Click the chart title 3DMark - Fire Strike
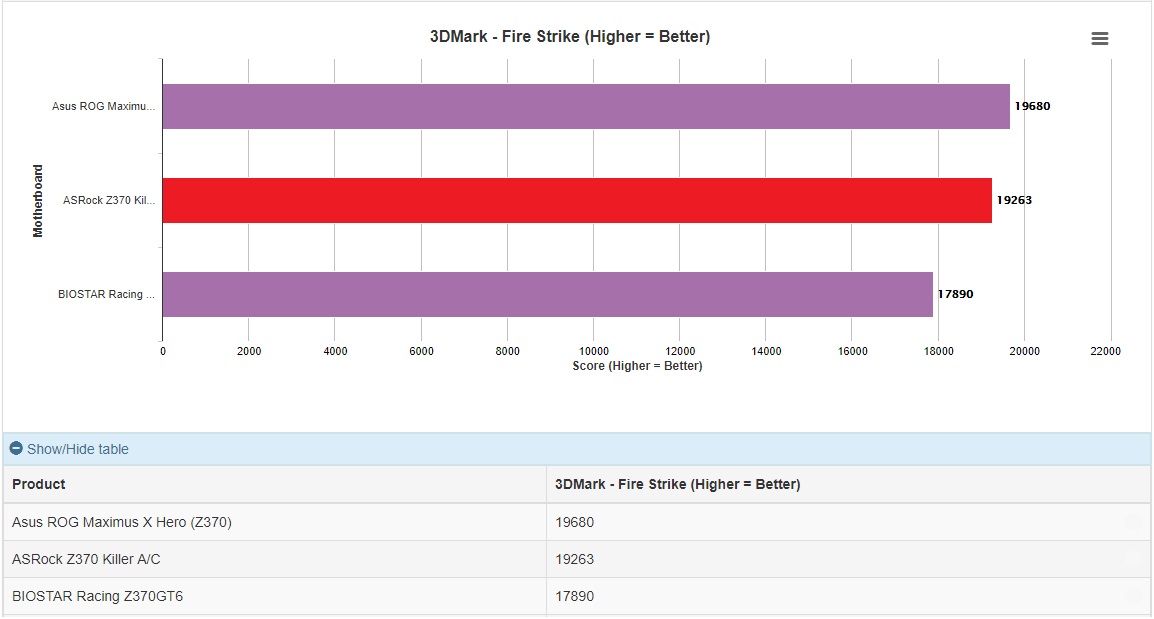The width and height of the screenshot is (1154, 619). (x=570, y=37)
